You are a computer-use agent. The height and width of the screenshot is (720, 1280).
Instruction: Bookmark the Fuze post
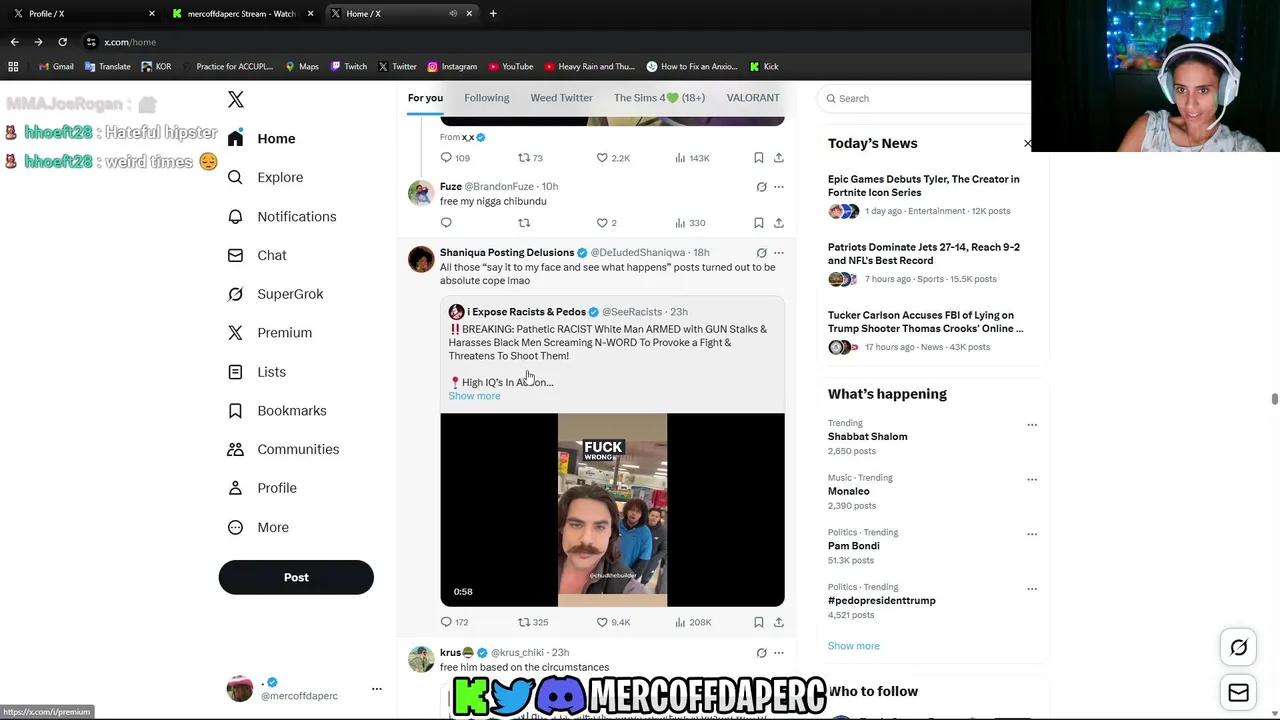(759, 223)
